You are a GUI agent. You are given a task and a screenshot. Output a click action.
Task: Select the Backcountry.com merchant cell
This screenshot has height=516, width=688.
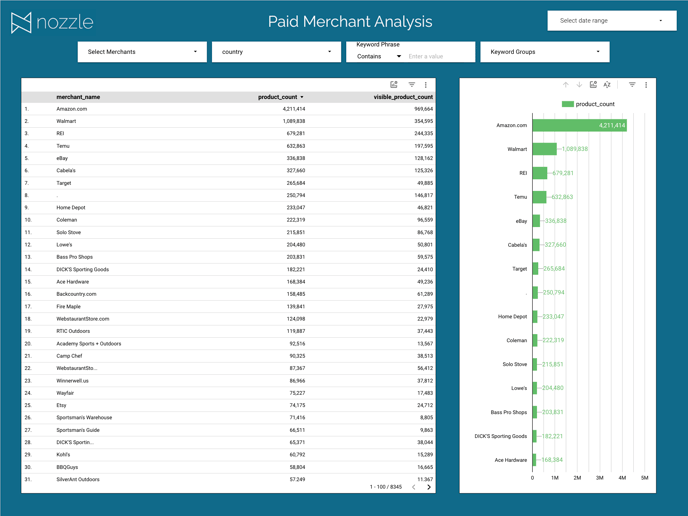tap(76, 294)
